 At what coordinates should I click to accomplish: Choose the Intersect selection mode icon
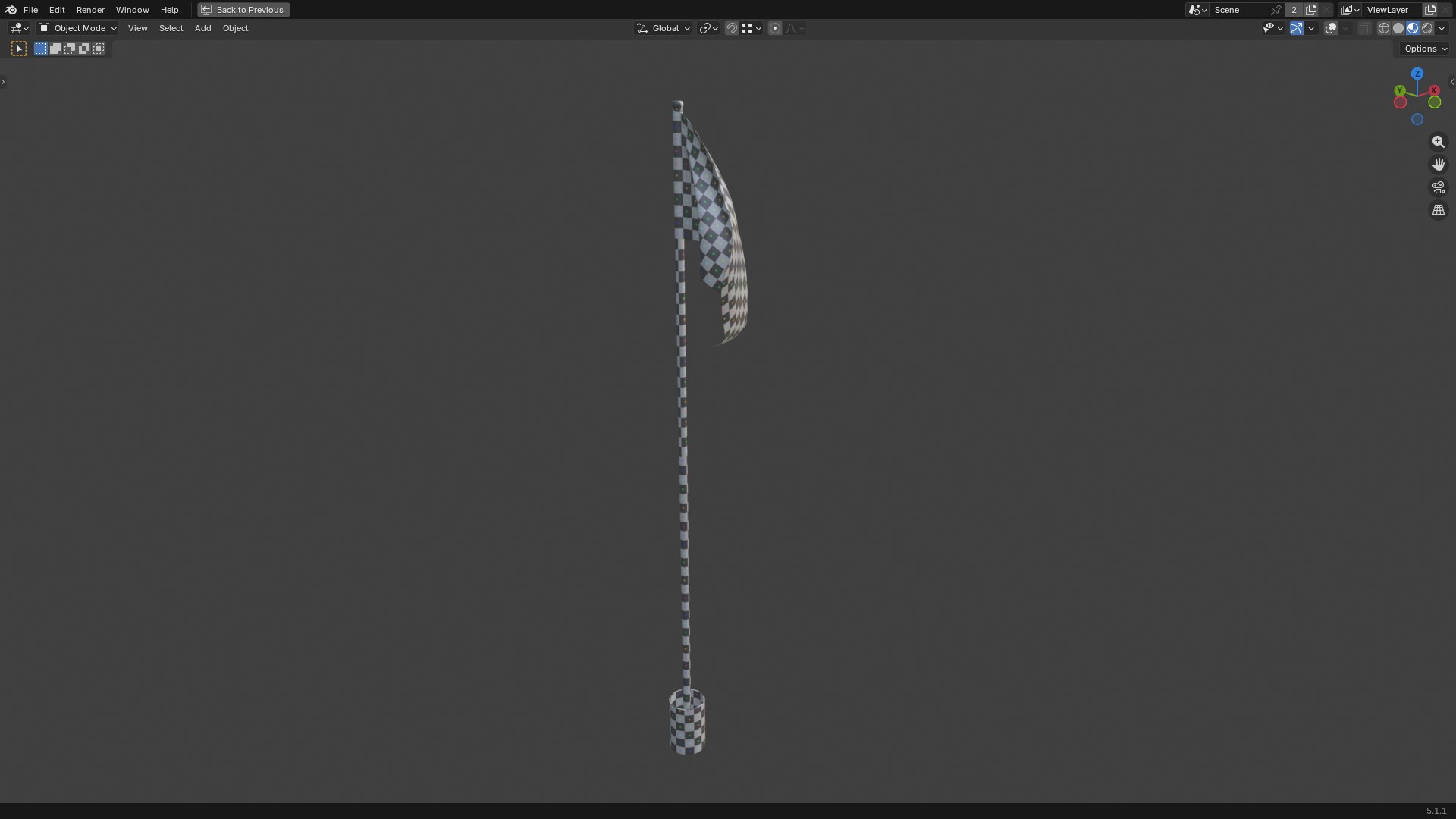tap(99, 49)
